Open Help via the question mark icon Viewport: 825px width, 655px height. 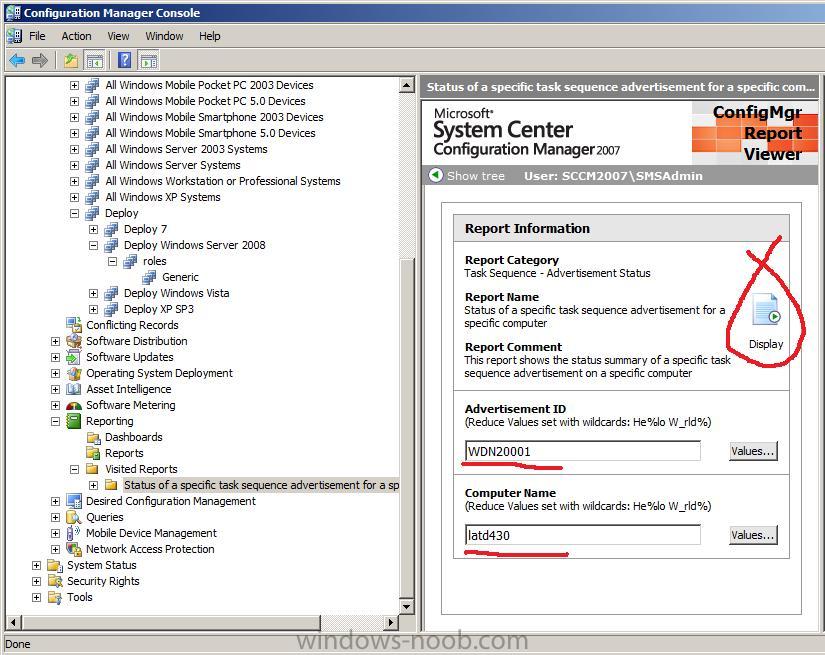[125, 61]
